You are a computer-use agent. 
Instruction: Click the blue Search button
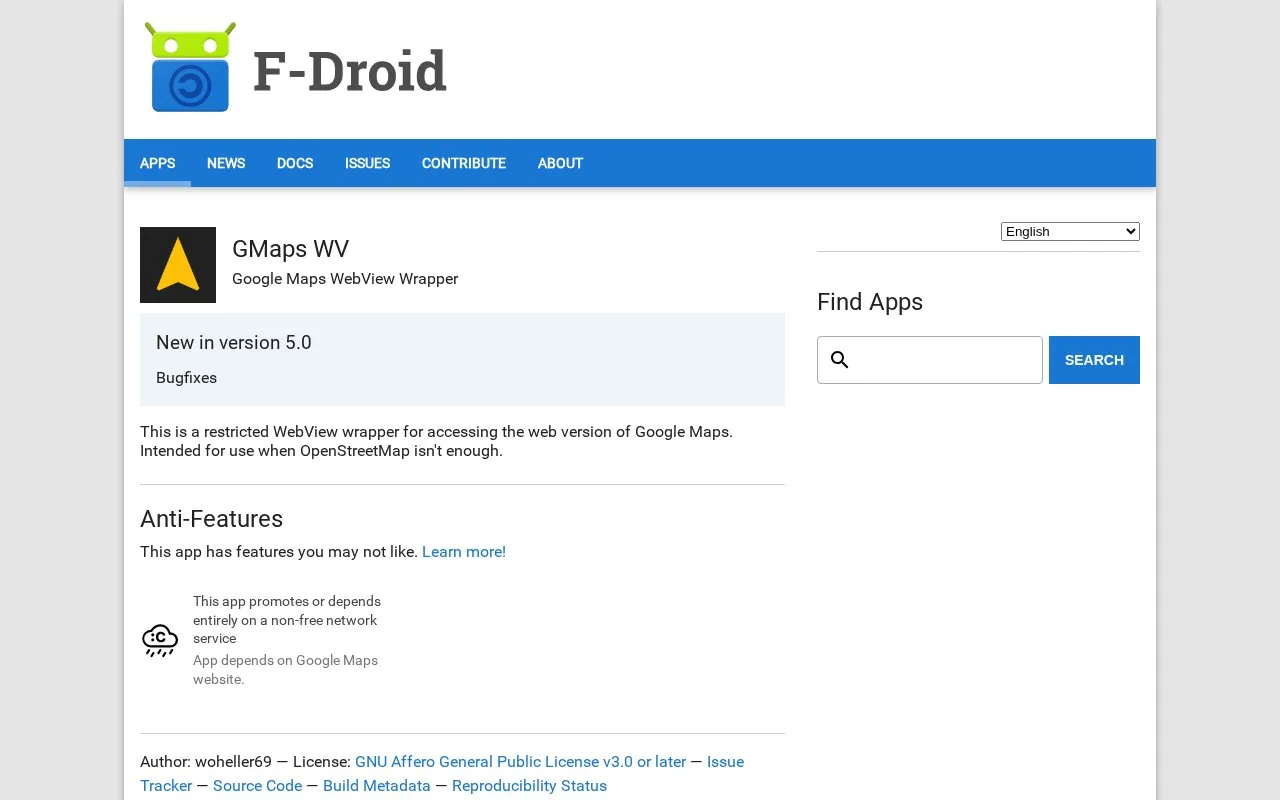(1094, 360)
